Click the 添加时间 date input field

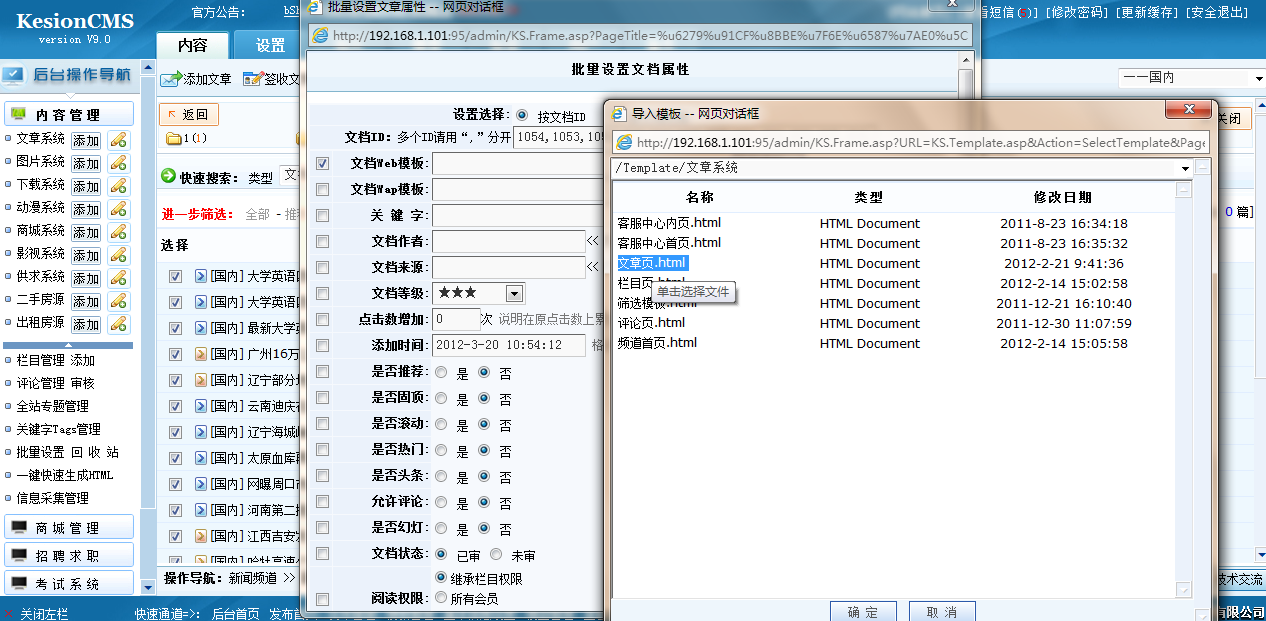509,345
